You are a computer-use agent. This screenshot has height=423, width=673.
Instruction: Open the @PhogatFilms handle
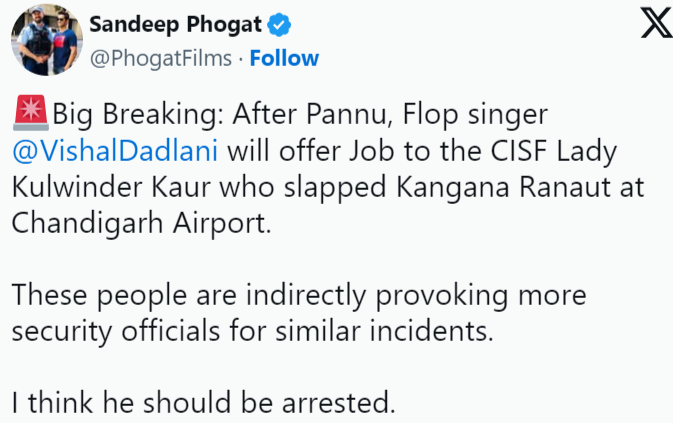click(x=162, y=58)
